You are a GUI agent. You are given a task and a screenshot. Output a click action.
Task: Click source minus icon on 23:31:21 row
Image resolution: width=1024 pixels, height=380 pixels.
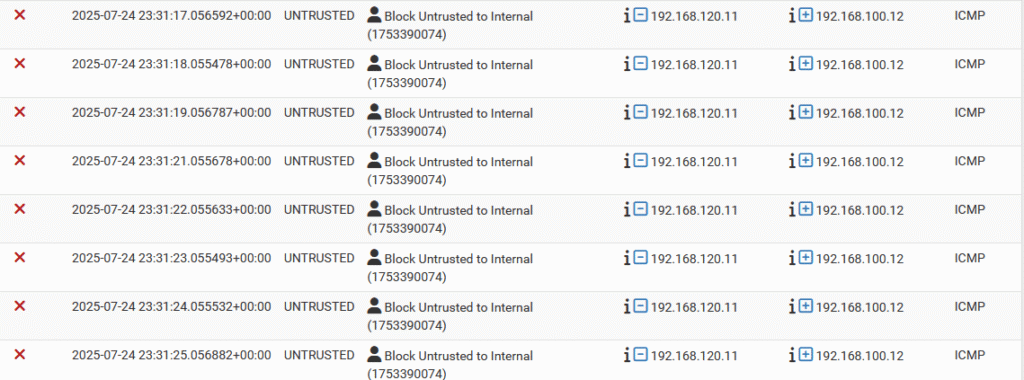tap(641, 161)
